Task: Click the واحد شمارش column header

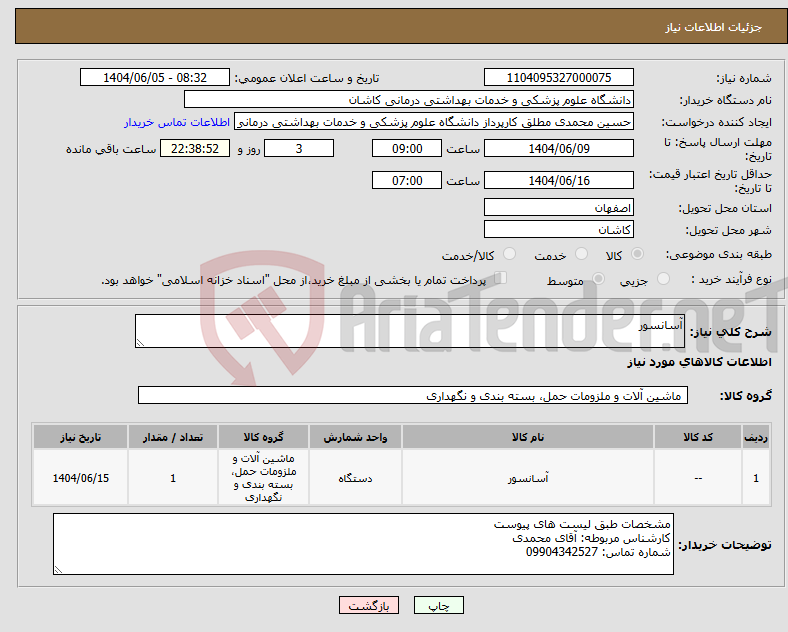Action: pyautogui.click(x=355, y=437)
